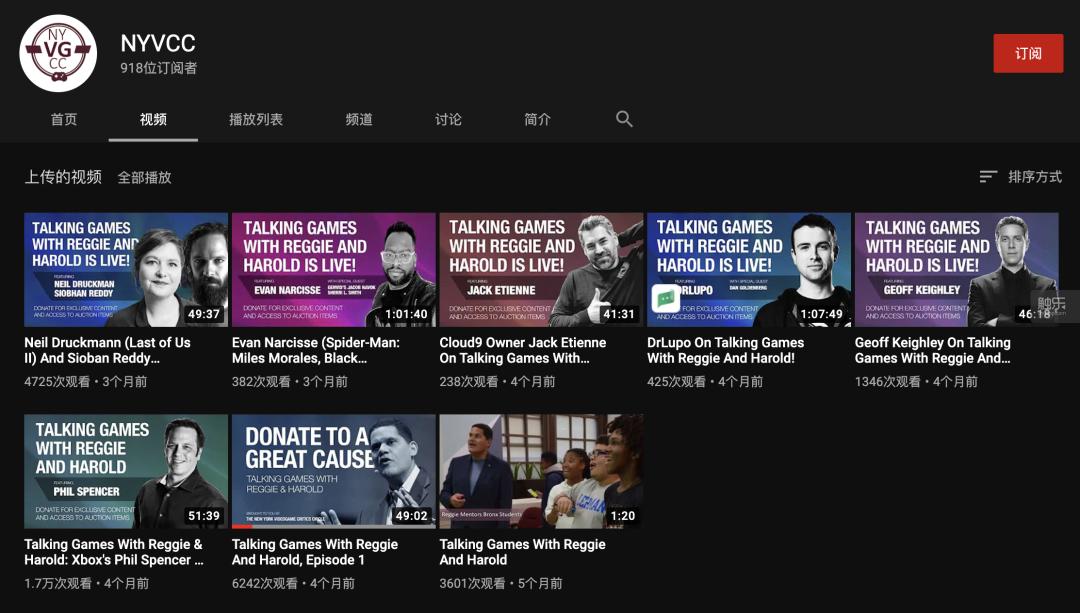The image size is (1080, 613).
Task: Open Donate To A Great Cause thumbnail
Action: pyautogui.click(x=333, y=471)
